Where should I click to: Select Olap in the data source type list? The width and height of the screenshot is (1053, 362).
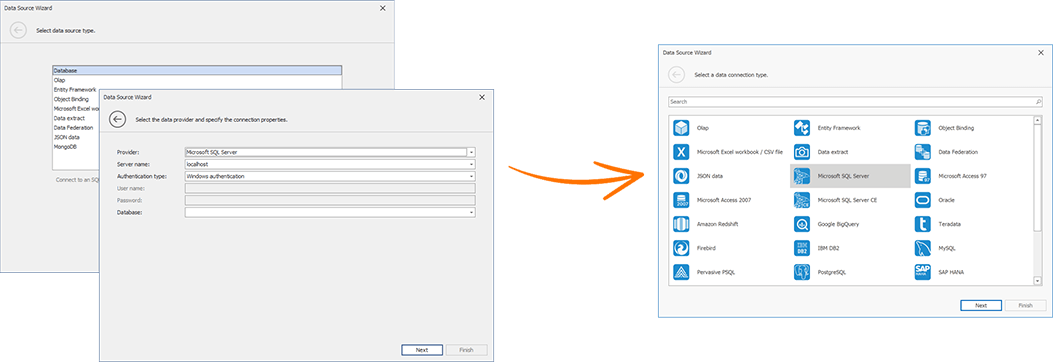197,80
